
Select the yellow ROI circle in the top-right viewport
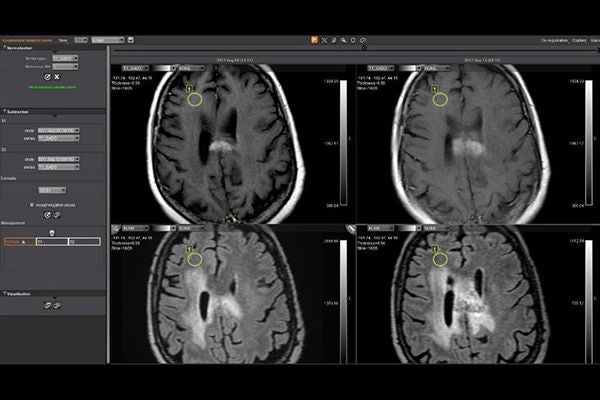tap(440, 100)
